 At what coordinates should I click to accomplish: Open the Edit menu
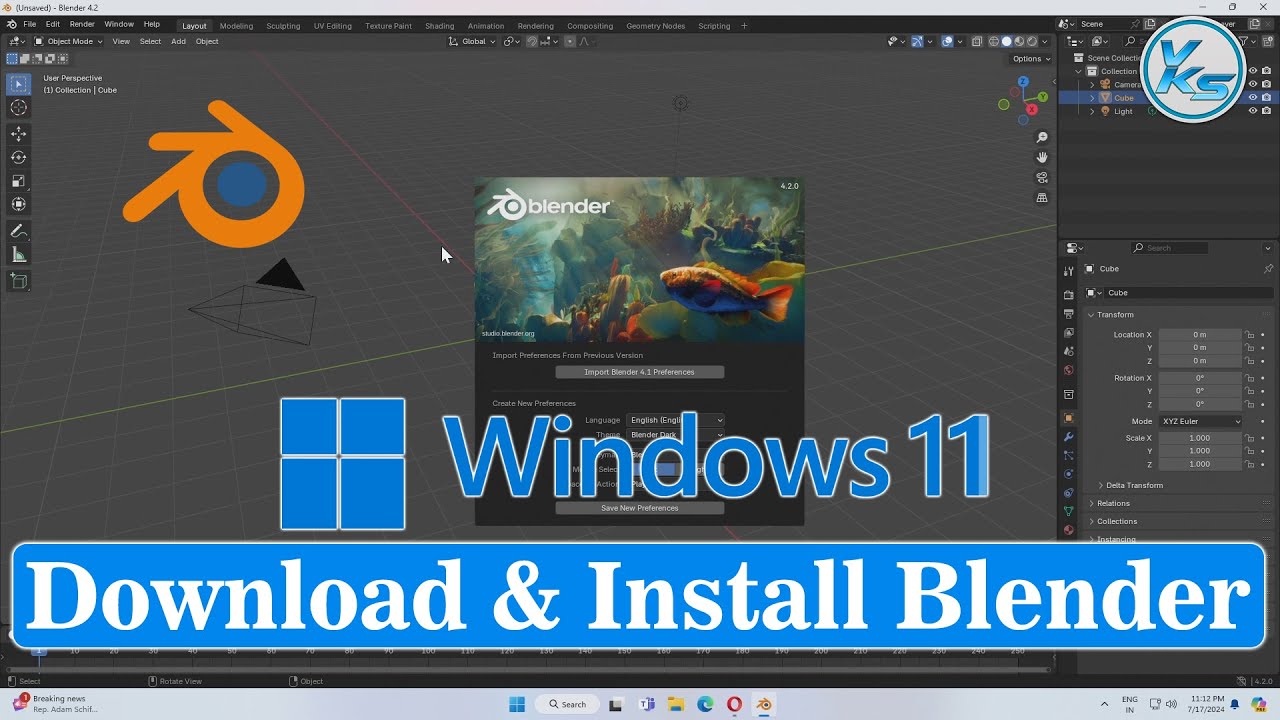coord(52,23)
